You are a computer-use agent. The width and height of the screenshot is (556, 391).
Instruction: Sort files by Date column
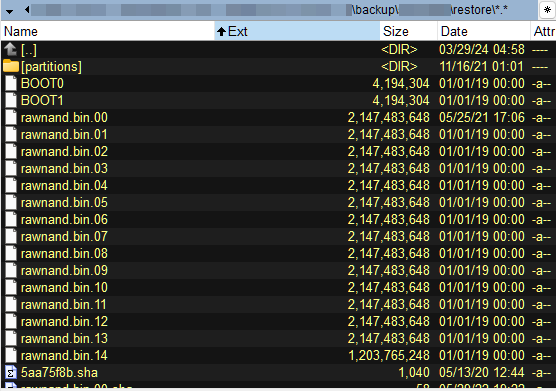(x=484, y=31)
